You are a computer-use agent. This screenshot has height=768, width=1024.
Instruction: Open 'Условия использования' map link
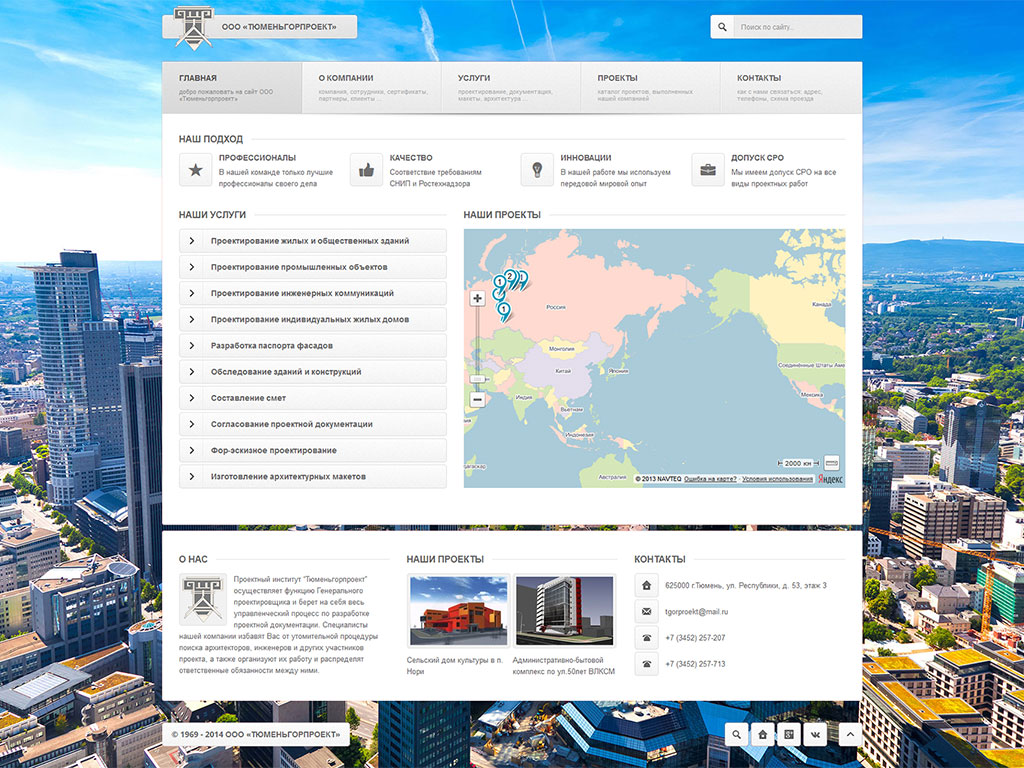(777, 479)
